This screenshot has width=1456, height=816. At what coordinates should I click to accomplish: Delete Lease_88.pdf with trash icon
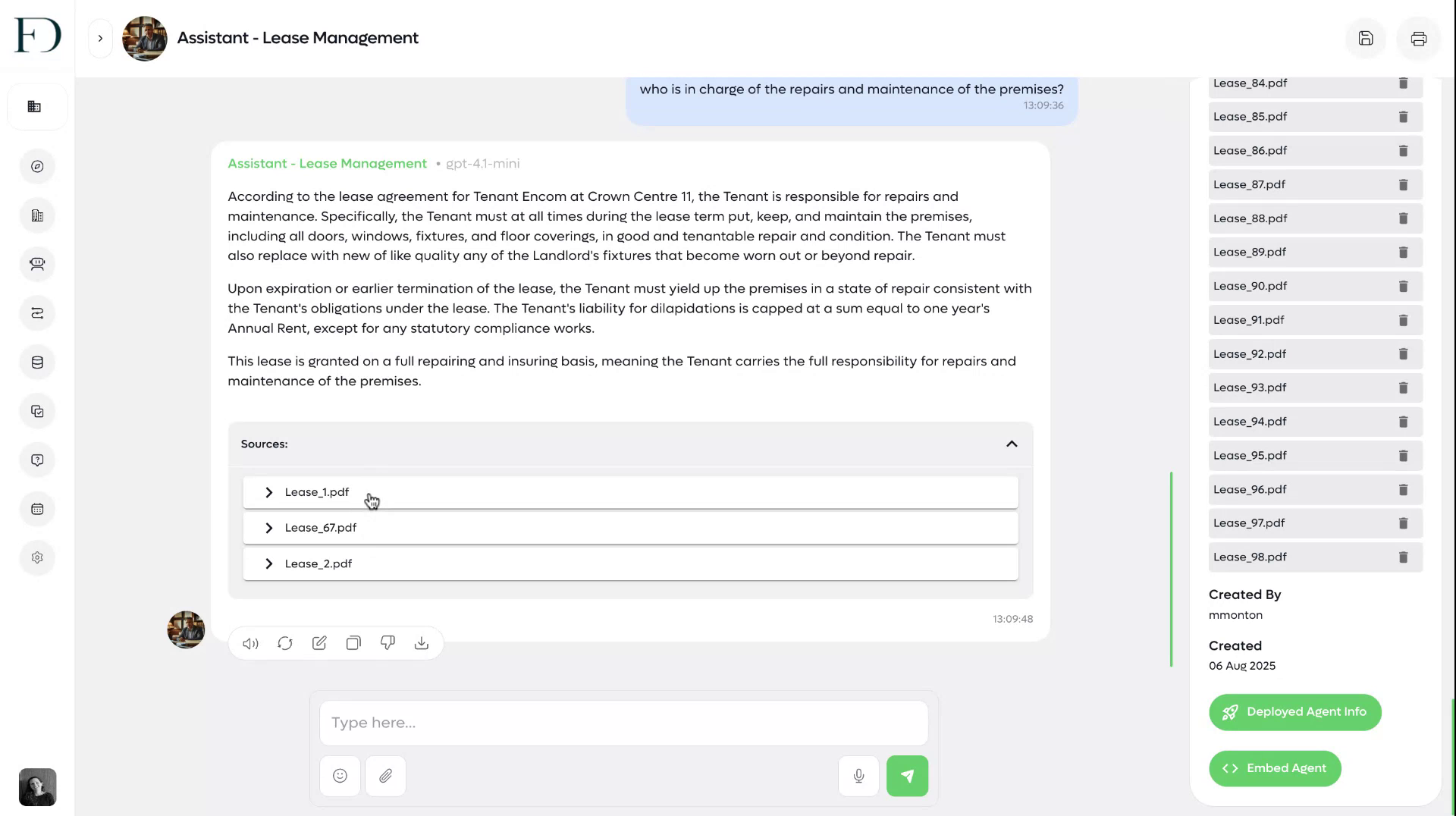point(1403,219)
